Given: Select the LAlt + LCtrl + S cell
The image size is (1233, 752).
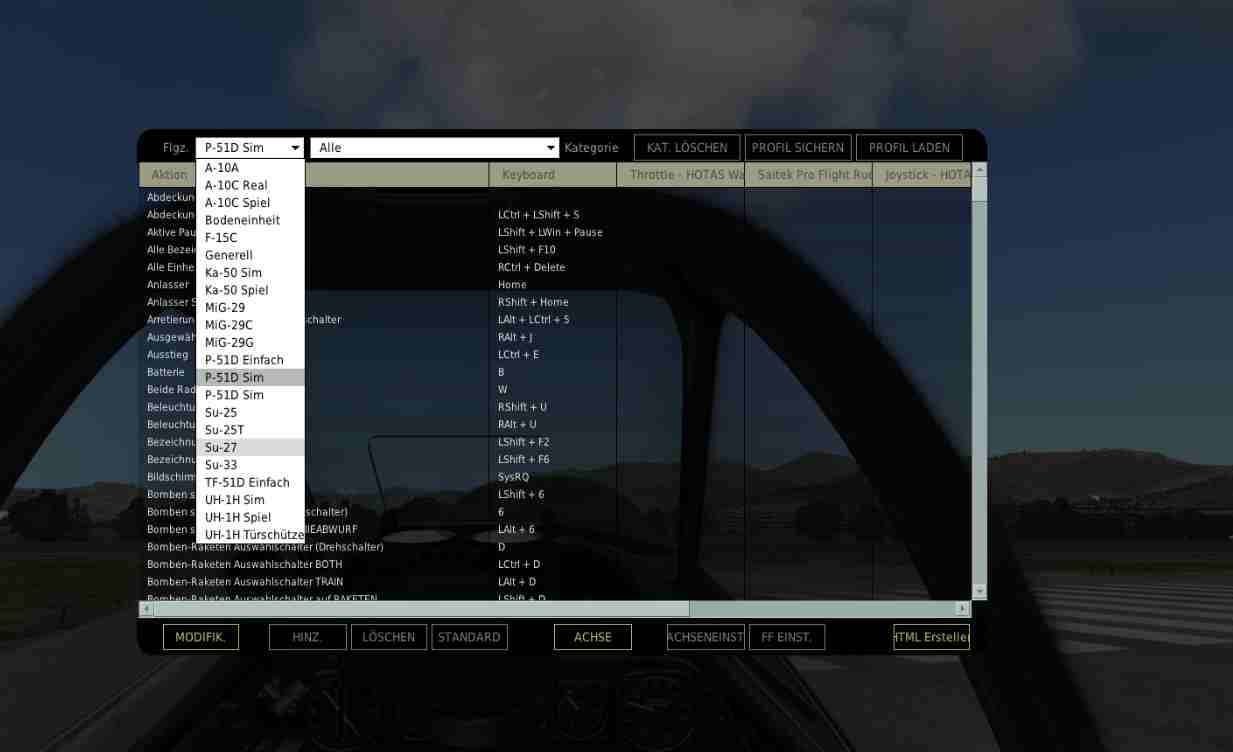Looking at the screenshot, I should (552, 320).
